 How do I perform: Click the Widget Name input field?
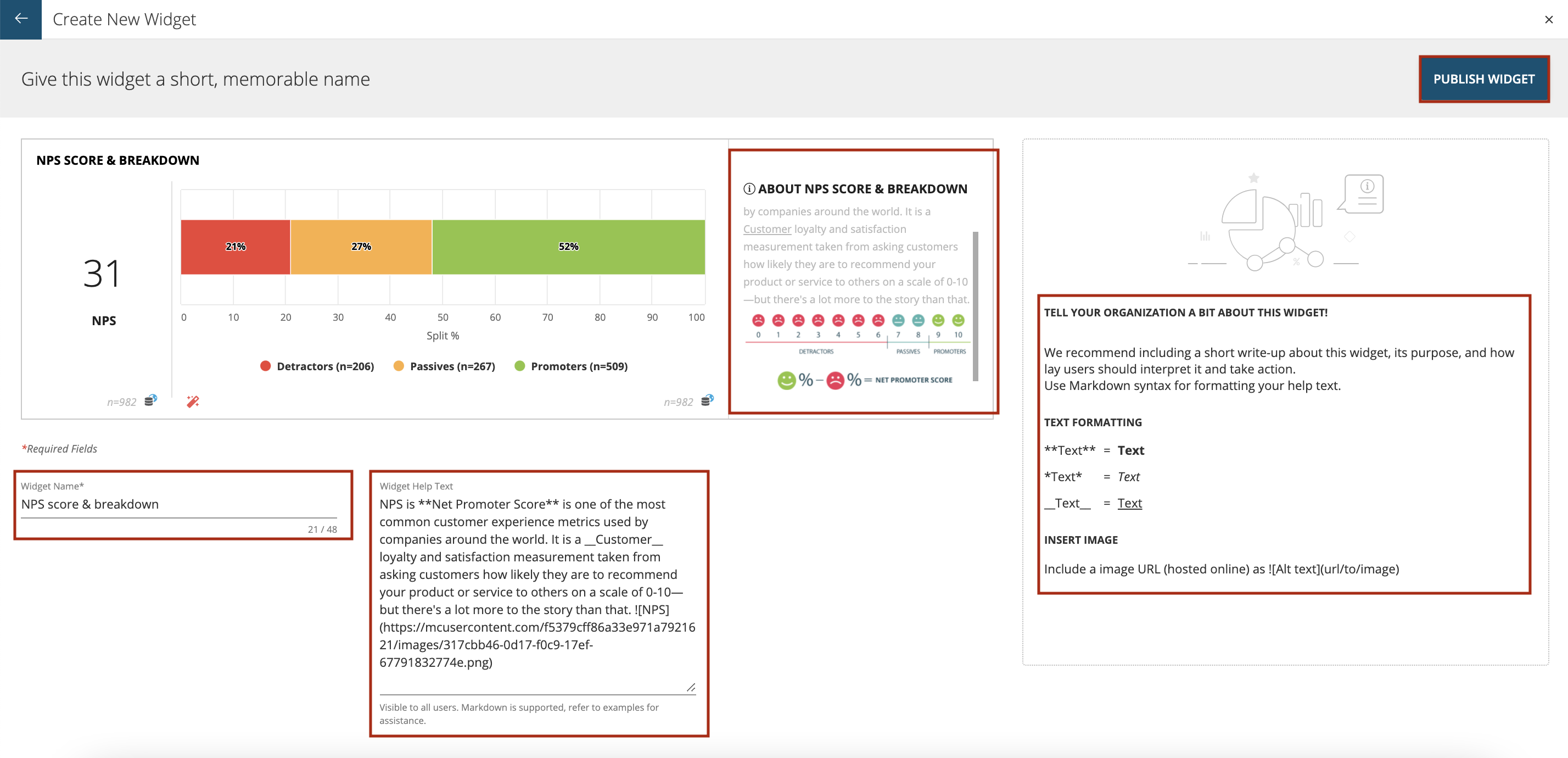pos(179,504)
